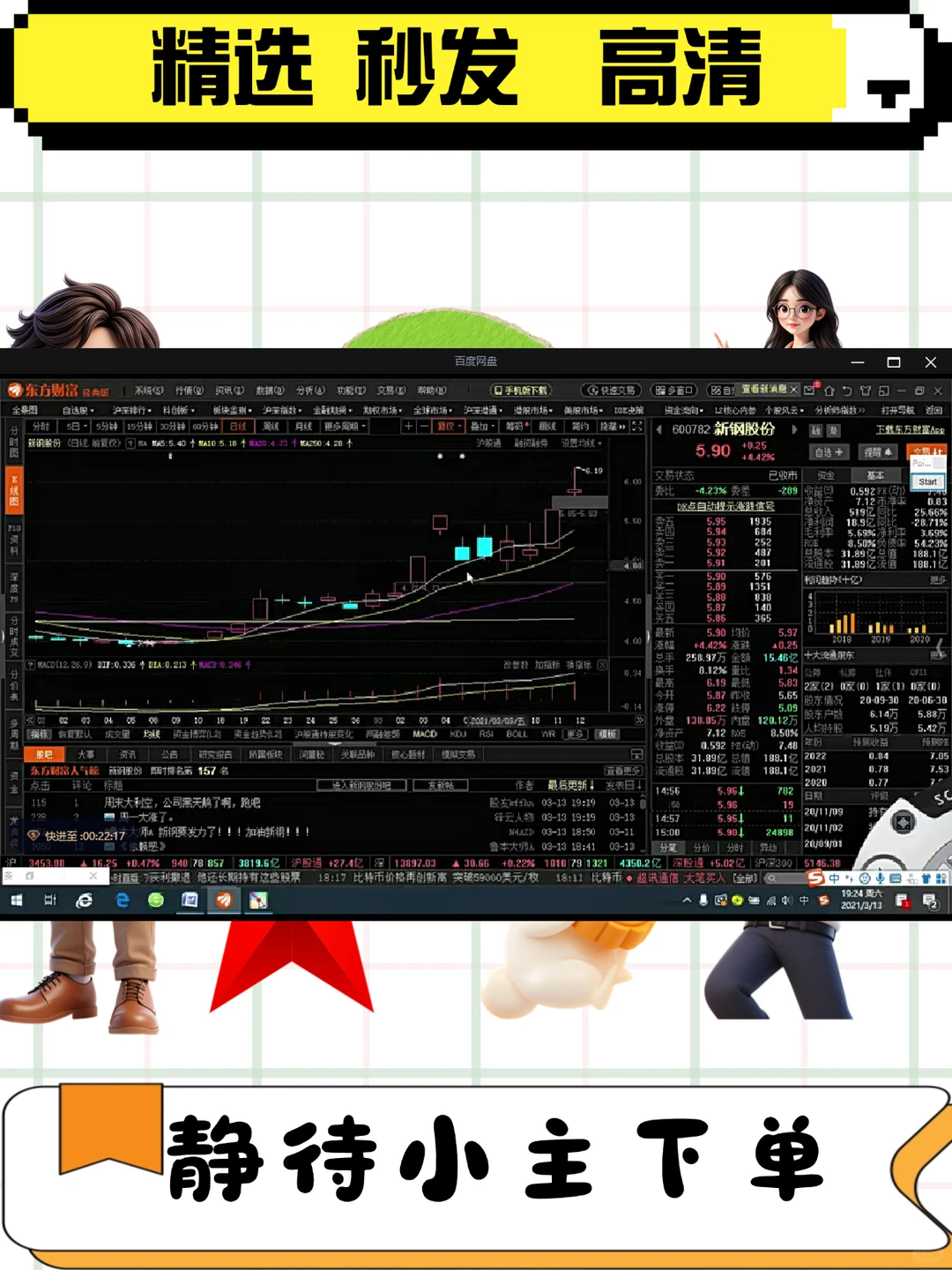
Task: Switch to 15分钟 chart period
Action: pos(139,426)
